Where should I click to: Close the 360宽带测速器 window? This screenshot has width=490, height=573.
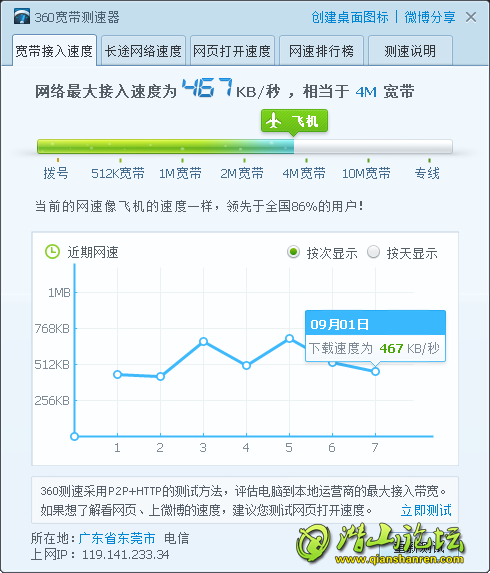(471, 17)
